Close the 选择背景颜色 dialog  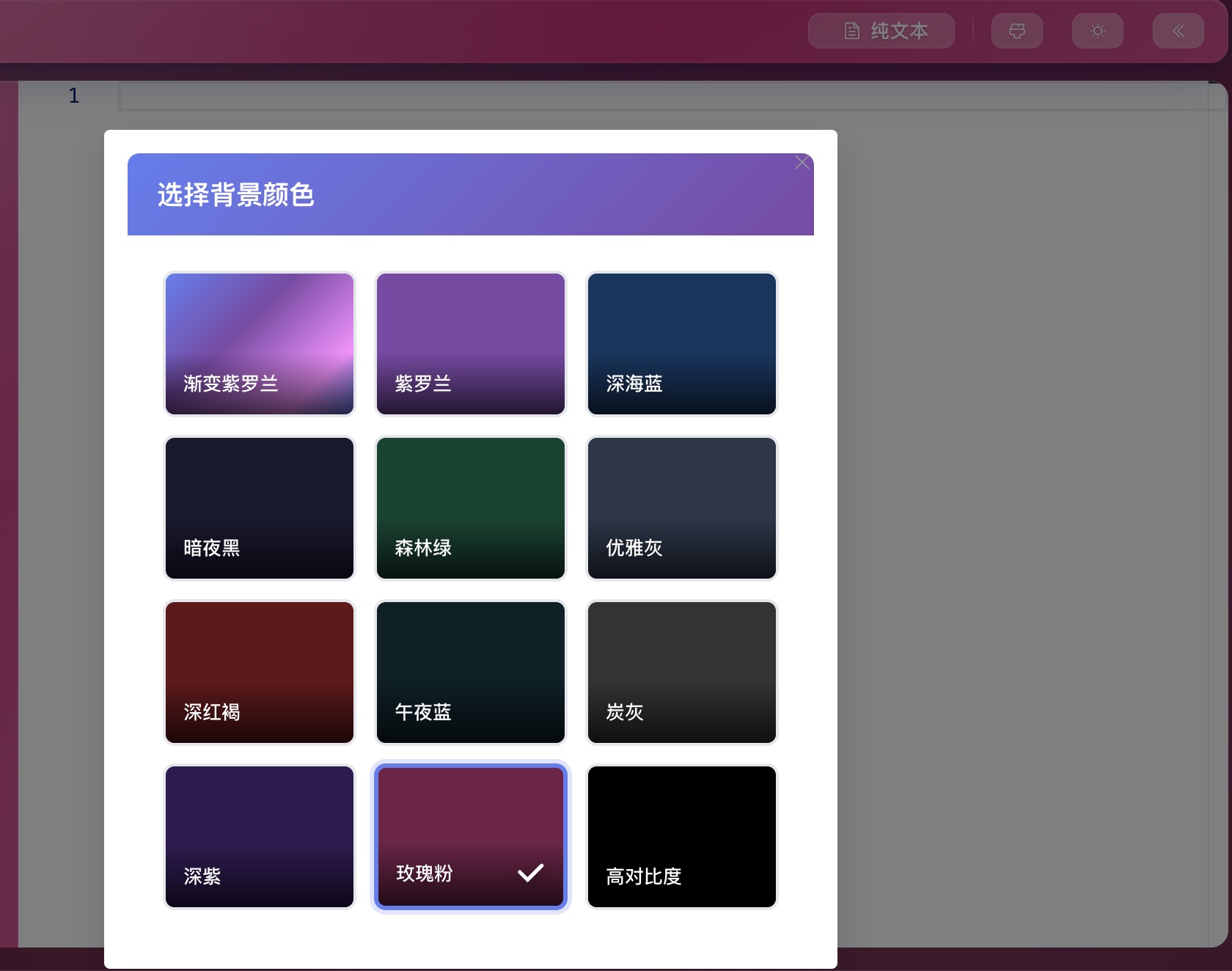tap(802, 163)
